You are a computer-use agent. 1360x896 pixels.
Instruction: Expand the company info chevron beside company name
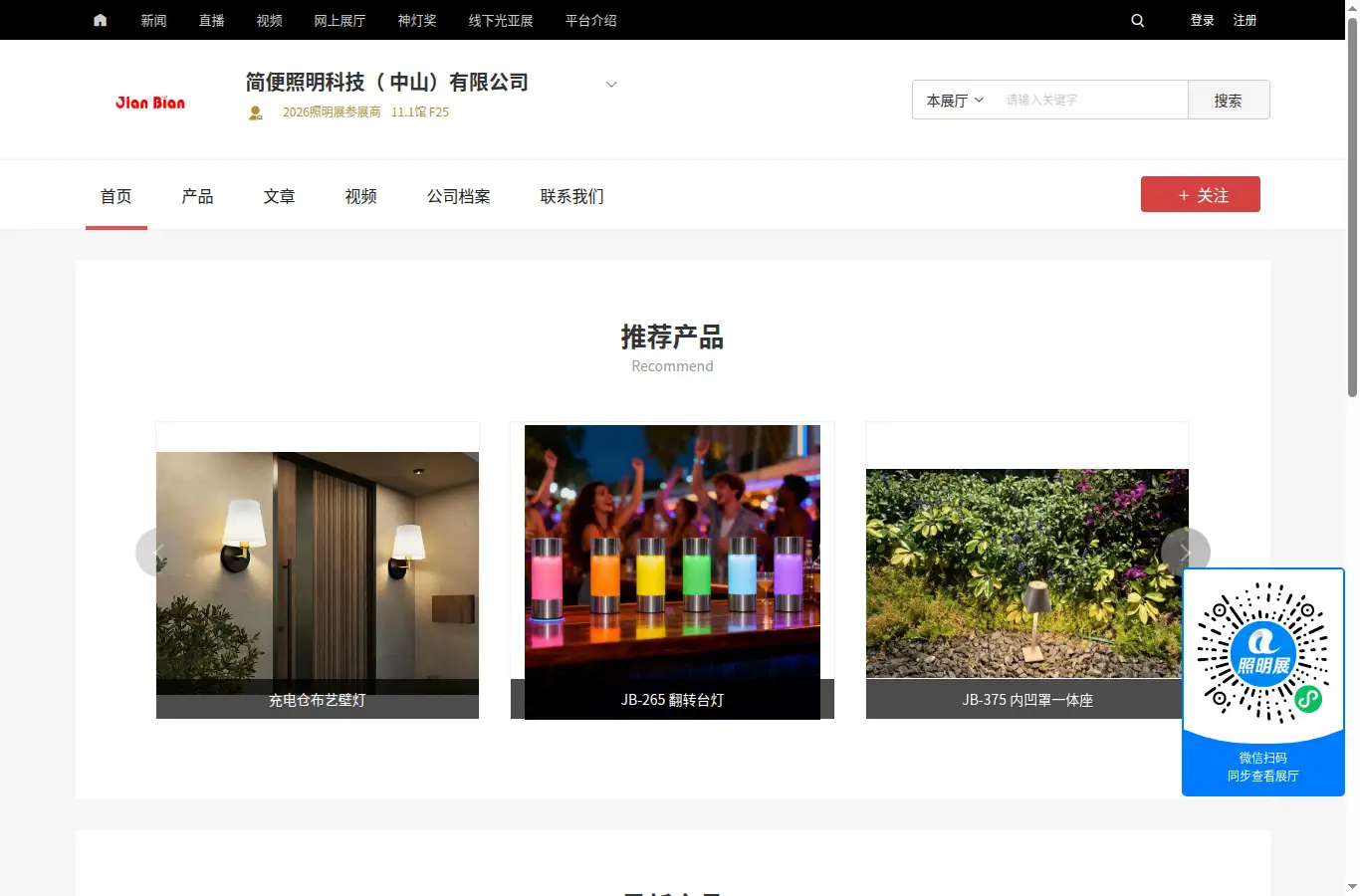point(611,84)
